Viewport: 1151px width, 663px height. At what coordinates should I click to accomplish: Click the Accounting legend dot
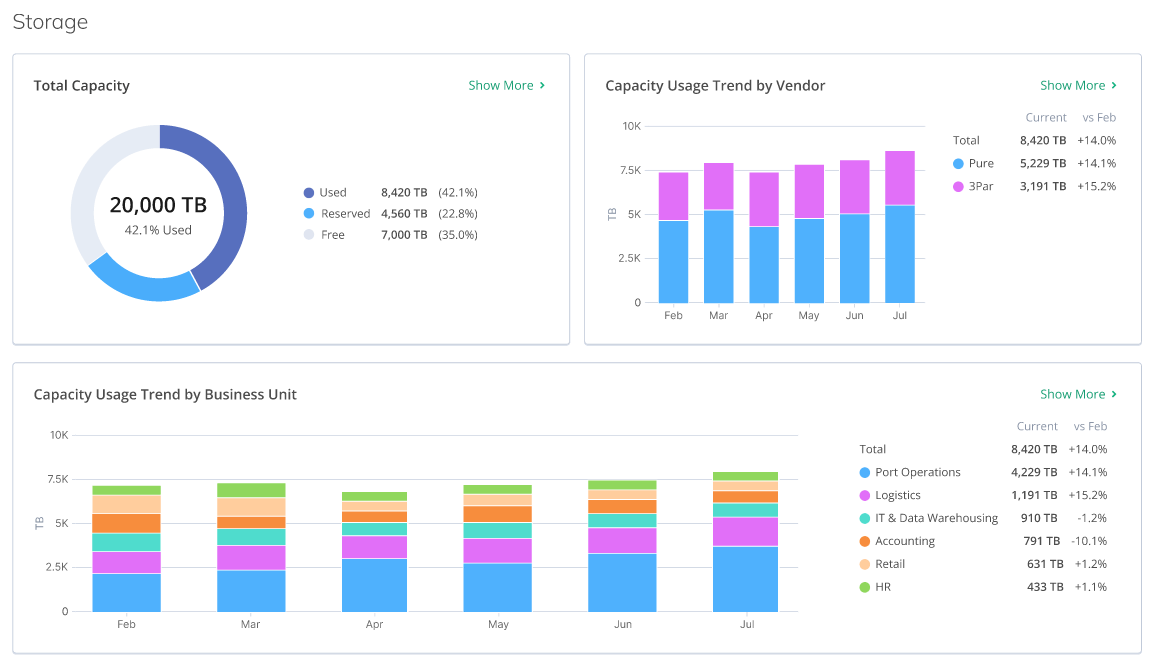(x=865, y=541)
